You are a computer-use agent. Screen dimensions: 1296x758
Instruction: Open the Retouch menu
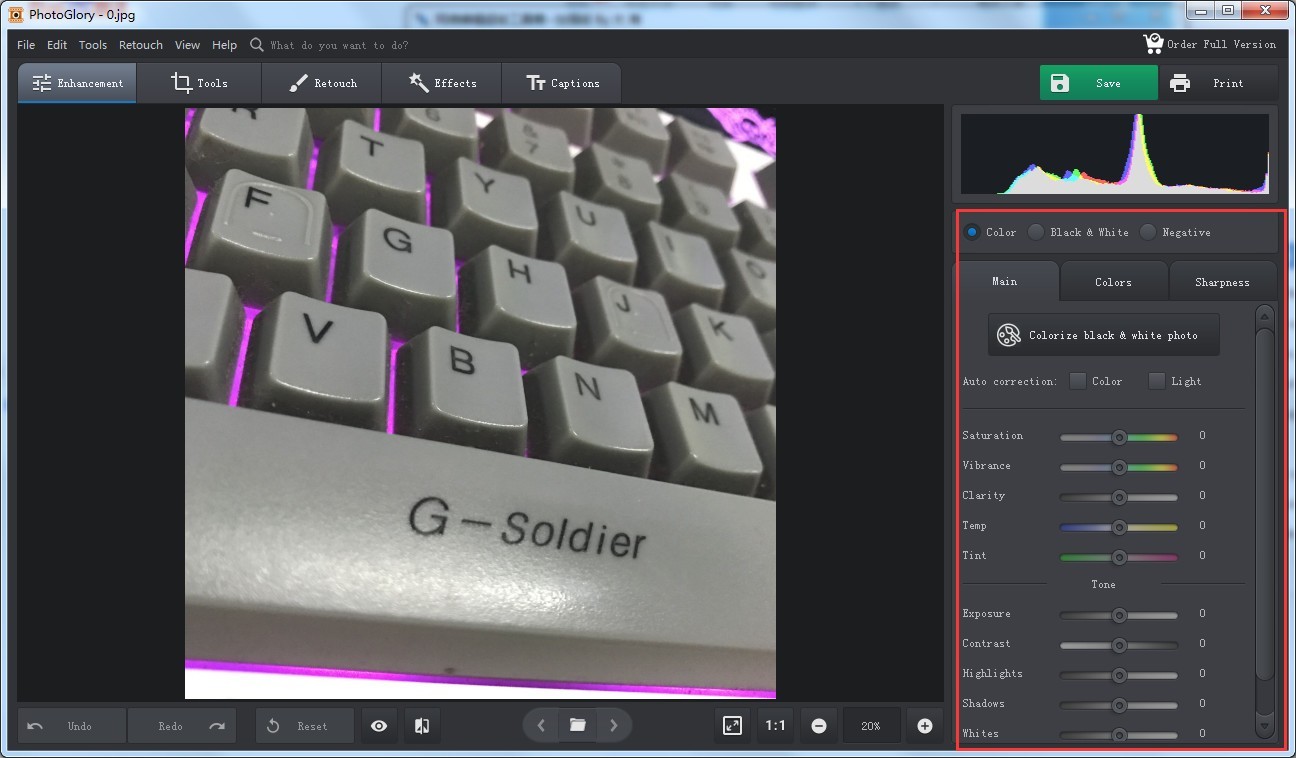(140, 44)
